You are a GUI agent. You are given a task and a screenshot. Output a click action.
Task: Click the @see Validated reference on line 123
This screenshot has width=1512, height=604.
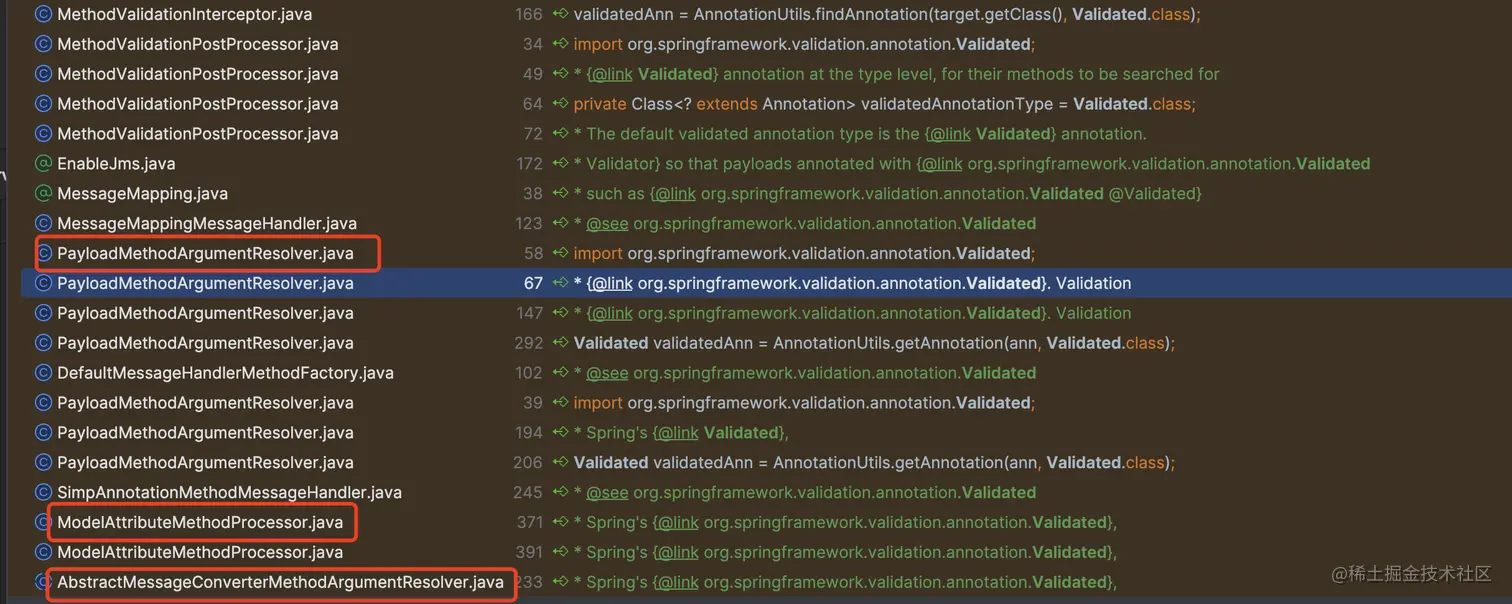click(x=608, y=223)
